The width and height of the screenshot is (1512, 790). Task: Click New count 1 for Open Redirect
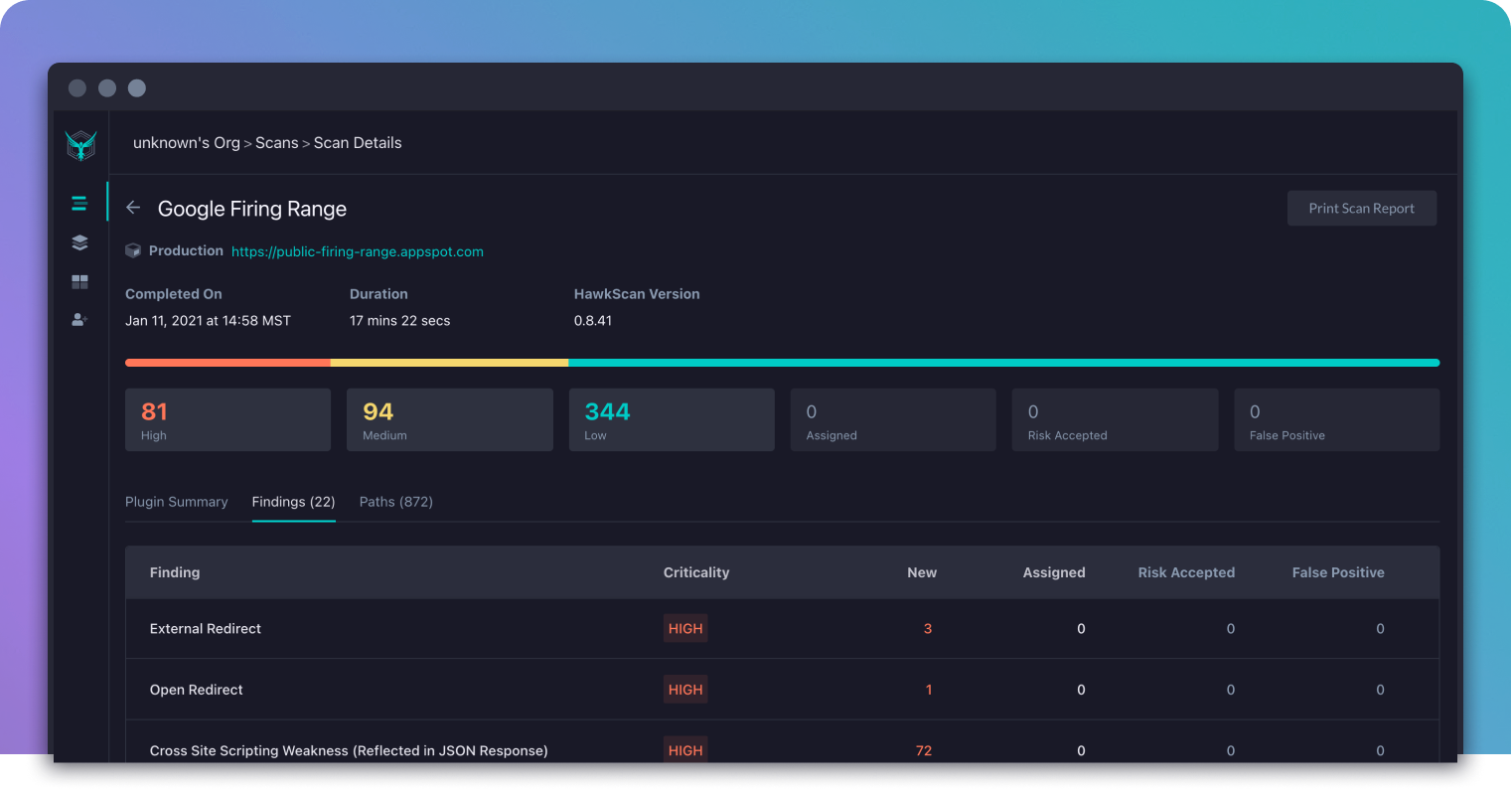[929, 690]
